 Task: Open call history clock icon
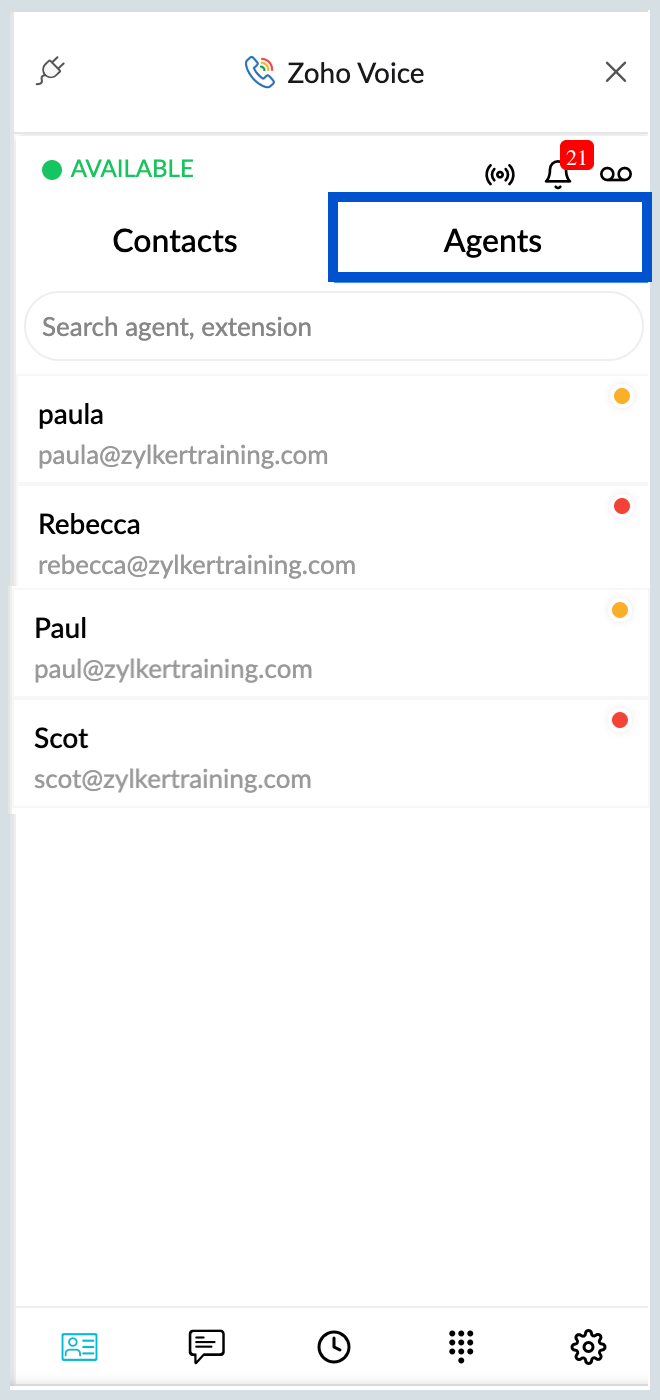click(334, 1346)
